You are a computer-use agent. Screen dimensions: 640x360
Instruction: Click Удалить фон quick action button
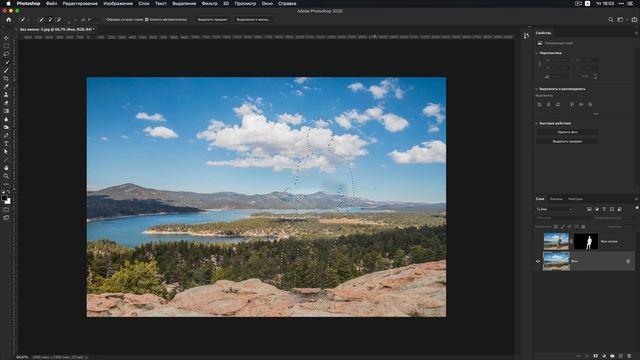tap(567, 132)
